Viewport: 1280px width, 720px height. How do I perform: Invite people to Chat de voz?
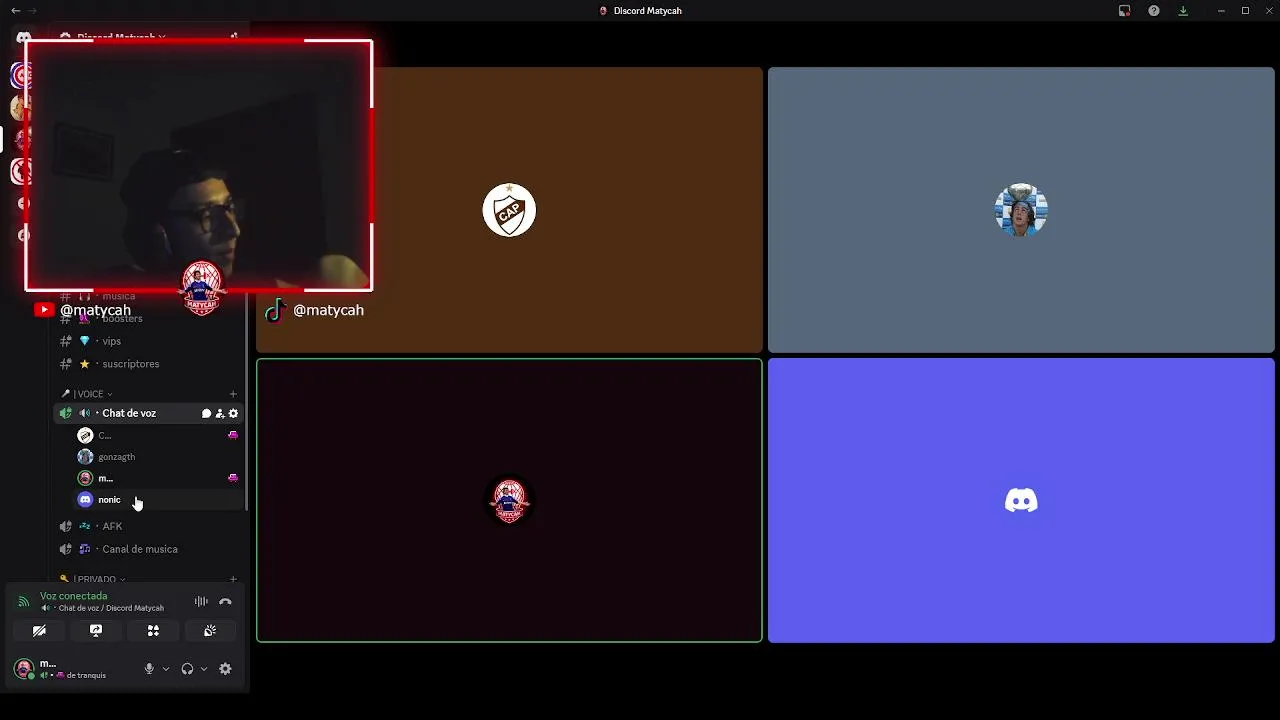click(220, 413)
